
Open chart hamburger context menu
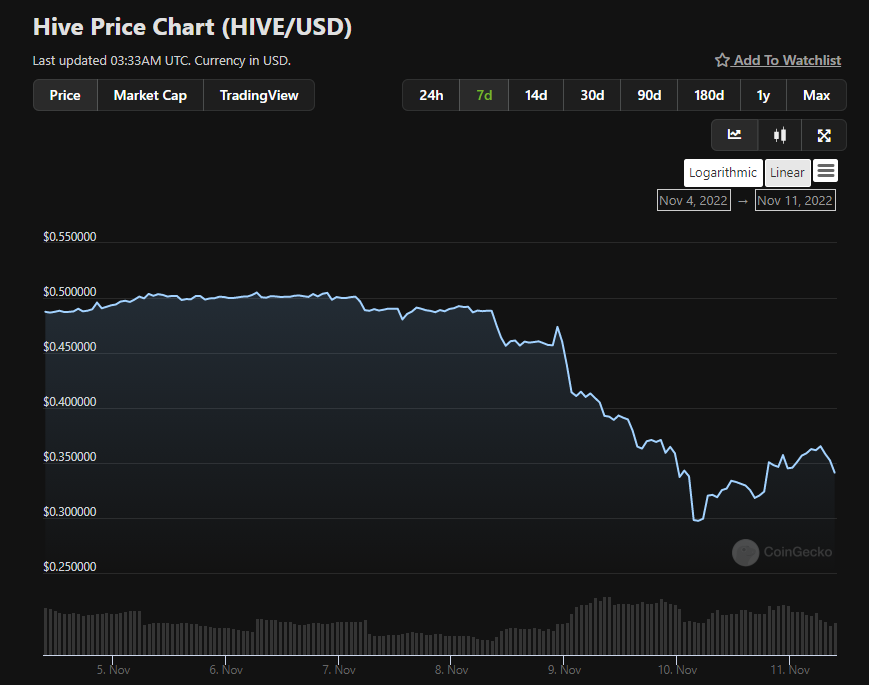pos(826,171)
